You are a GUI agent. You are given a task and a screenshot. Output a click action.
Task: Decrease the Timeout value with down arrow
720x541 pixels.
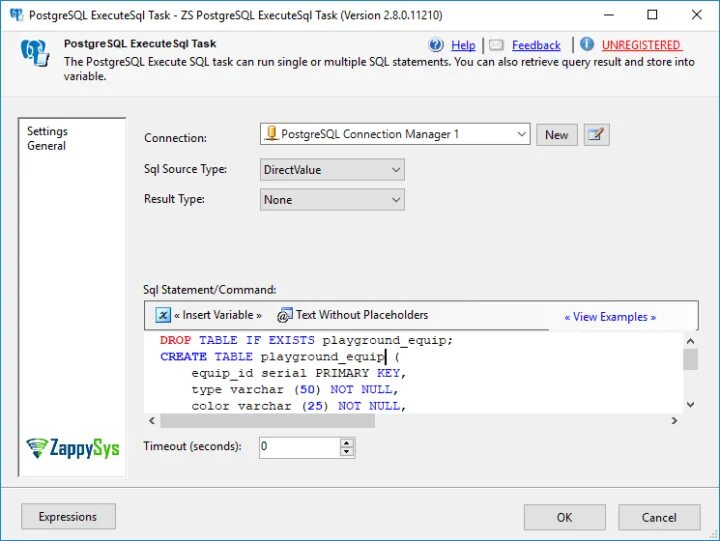[347, 452]
